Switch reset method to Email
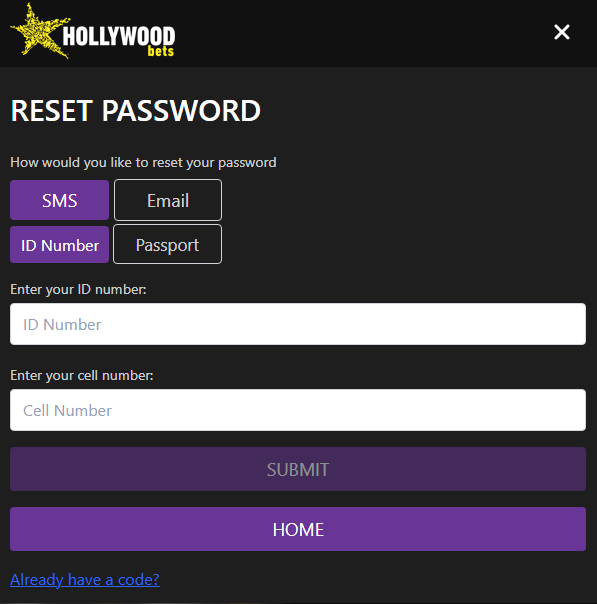 (168, 200)
